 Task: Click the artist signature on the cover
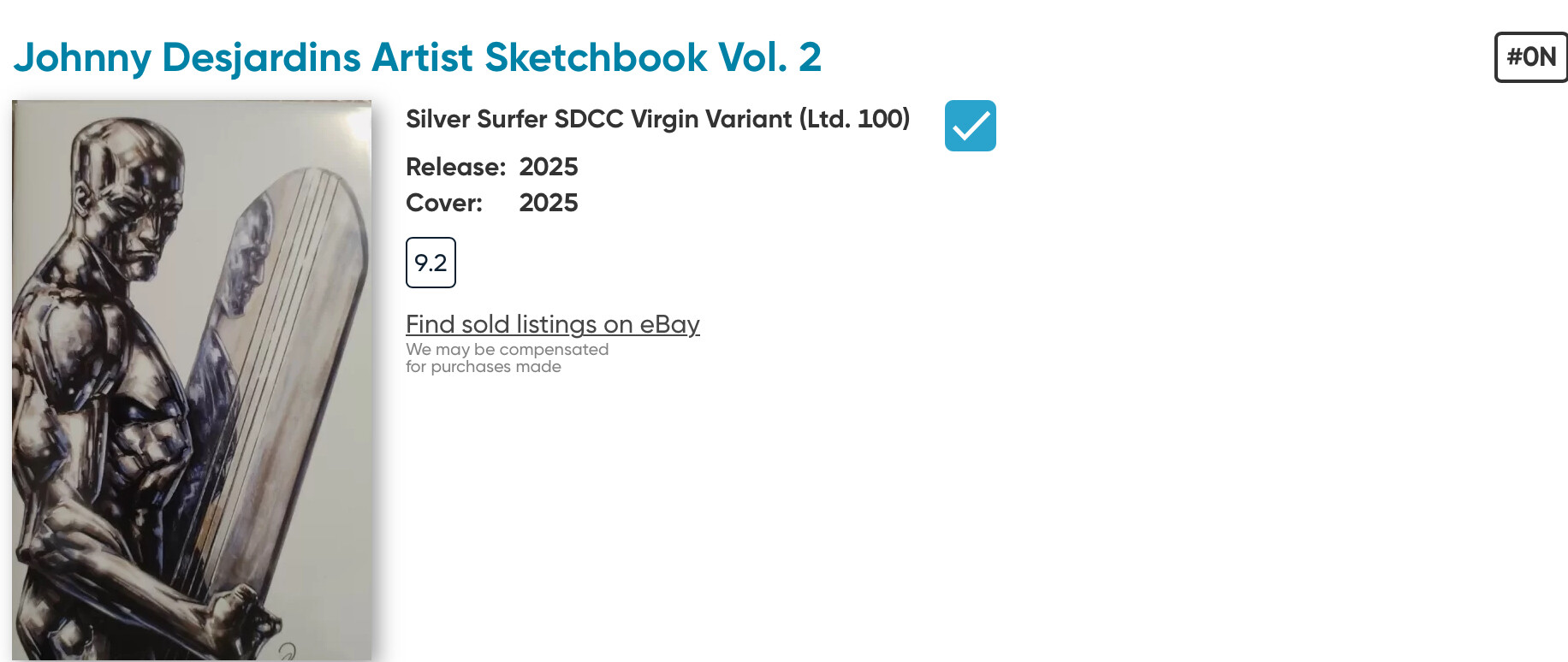coord(287,650)
